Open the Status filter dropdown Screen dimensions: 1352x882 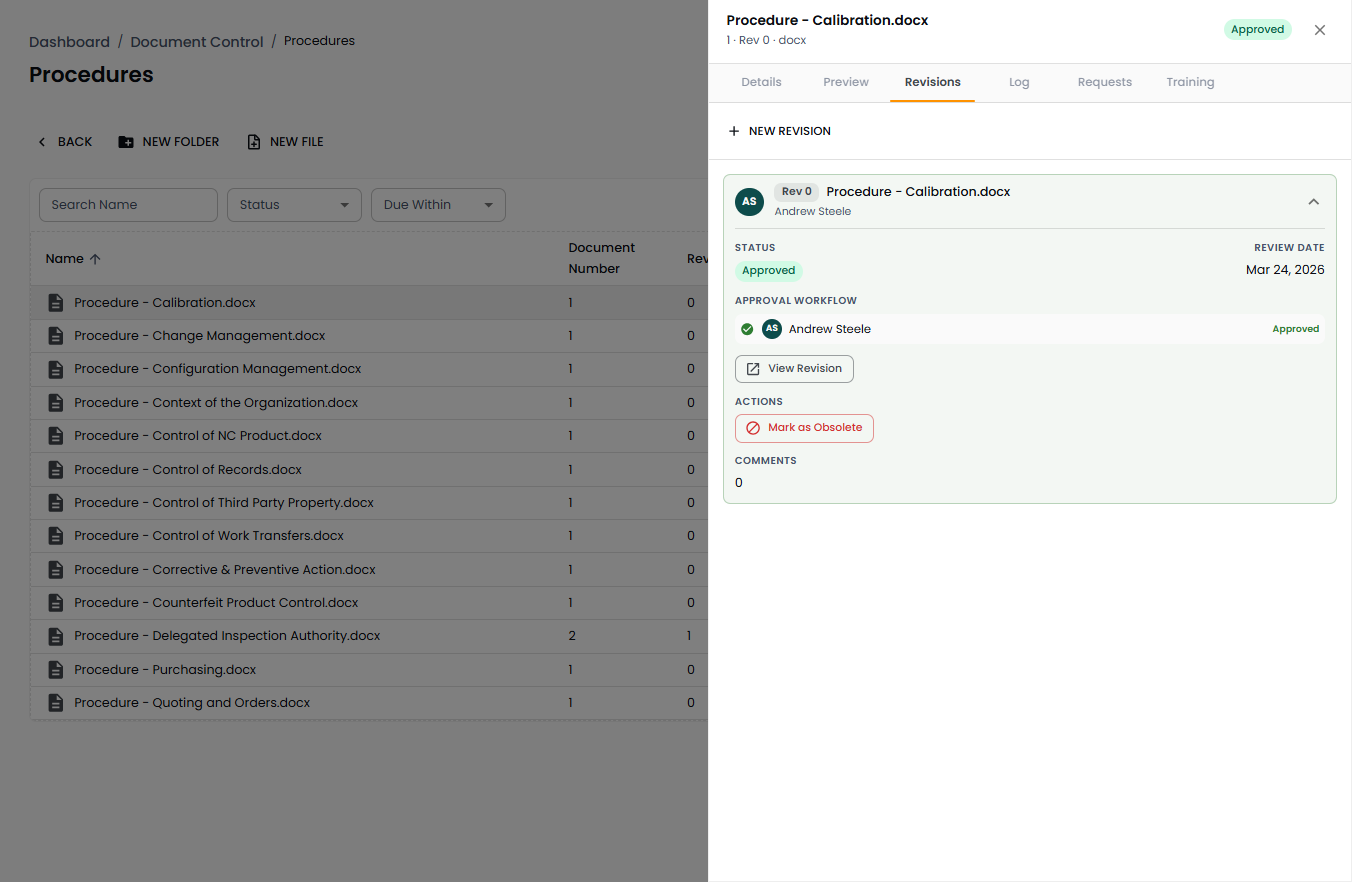294,205
